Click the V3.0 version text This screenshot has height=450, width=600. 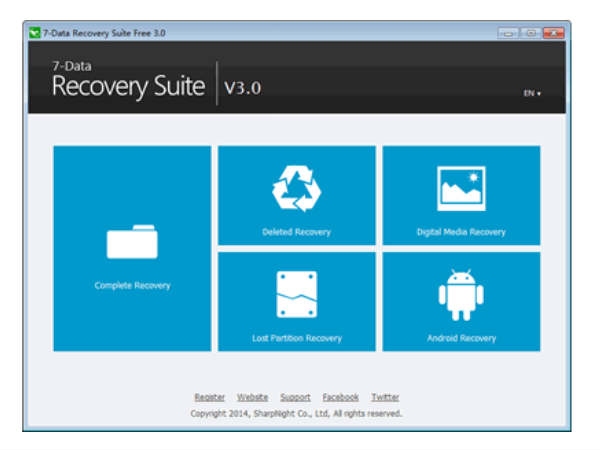pos(243,88)
